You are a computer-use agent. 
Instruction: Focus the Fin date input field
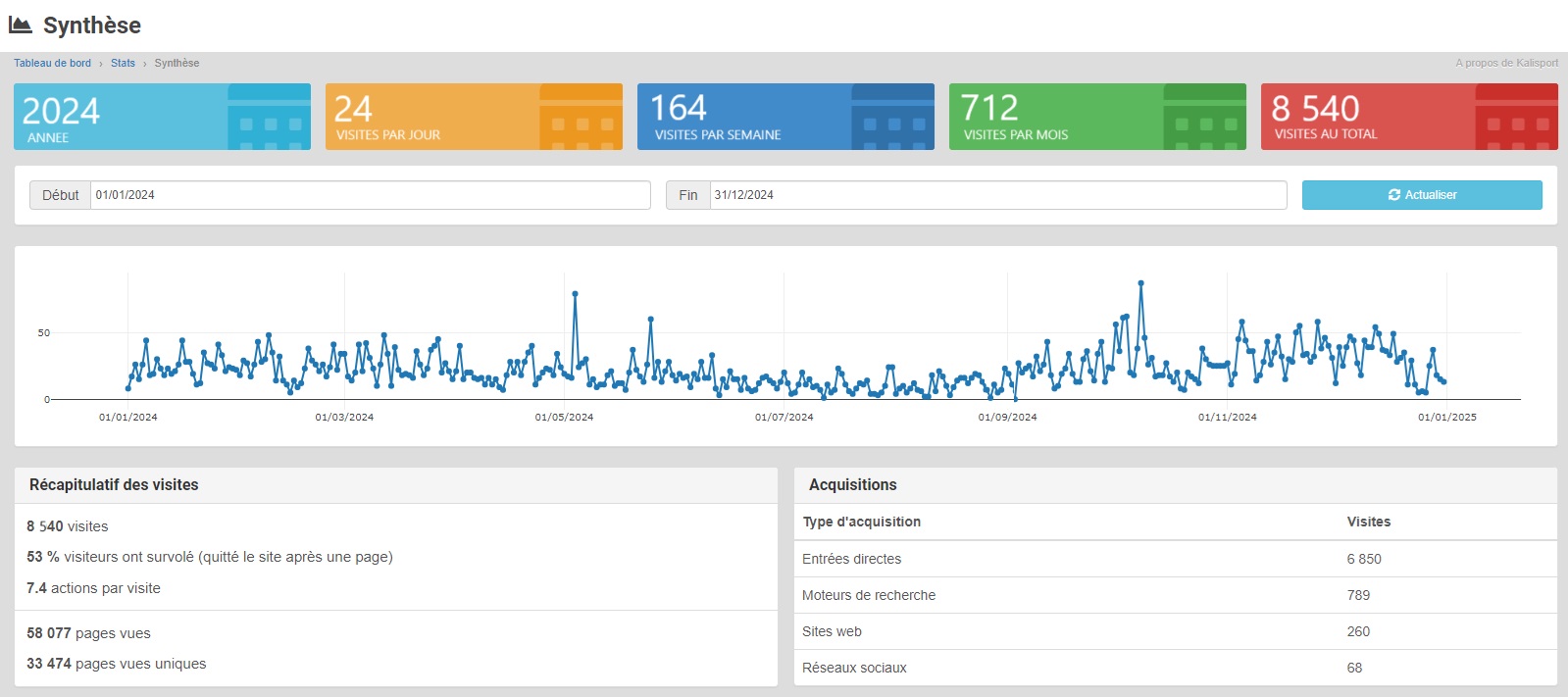997,195
